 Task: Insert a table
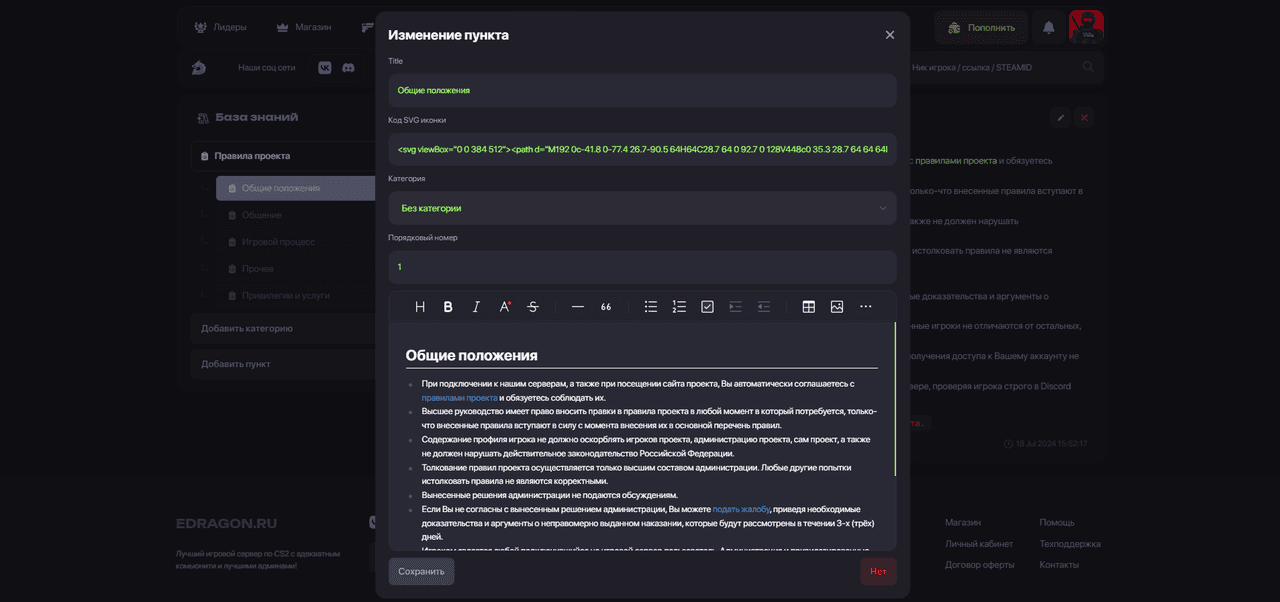(x=809, y=307)
